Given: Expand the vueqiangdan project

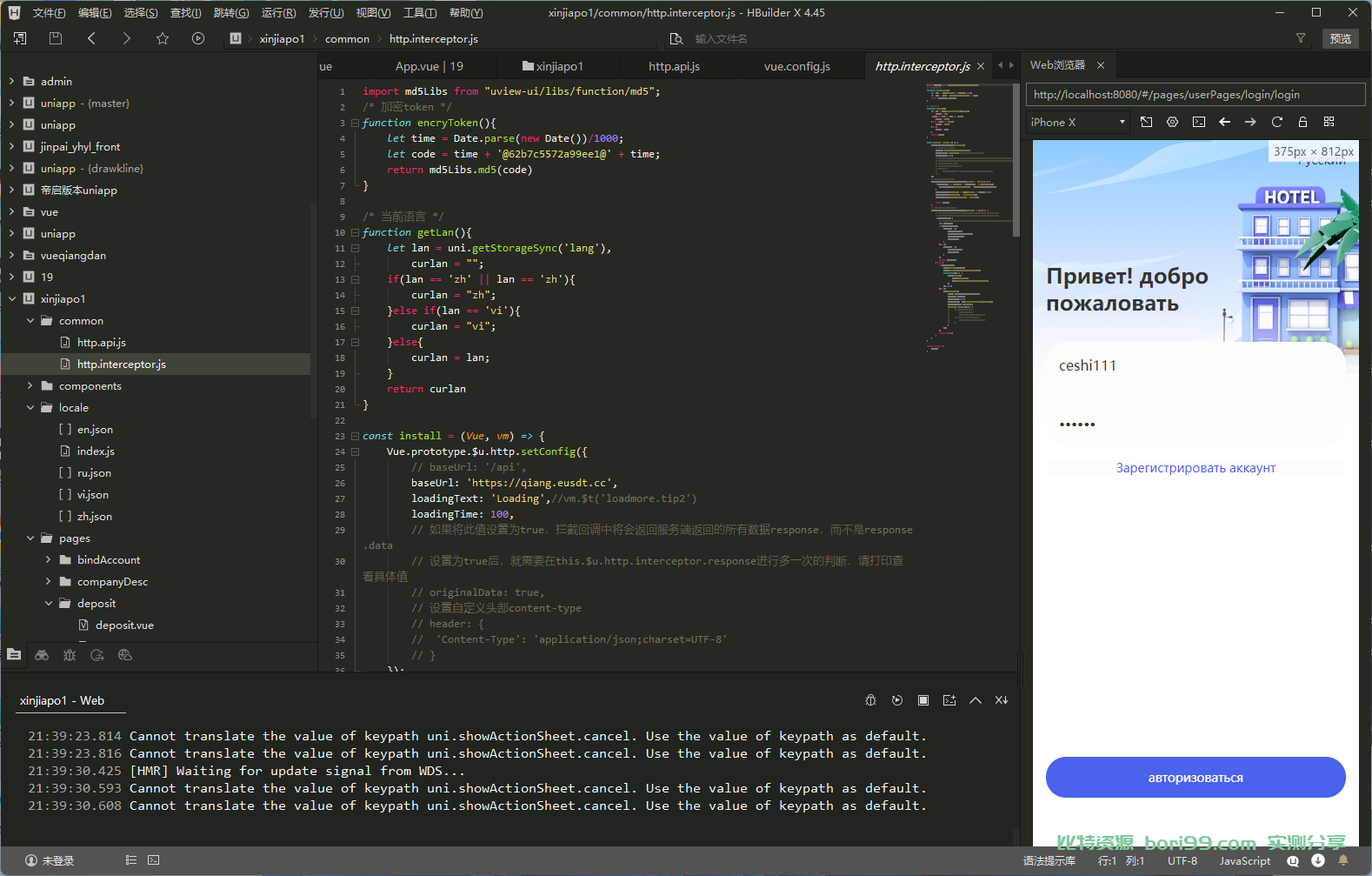Looking at the screenshot, I should pyautogui.click(x=11, y=255).
